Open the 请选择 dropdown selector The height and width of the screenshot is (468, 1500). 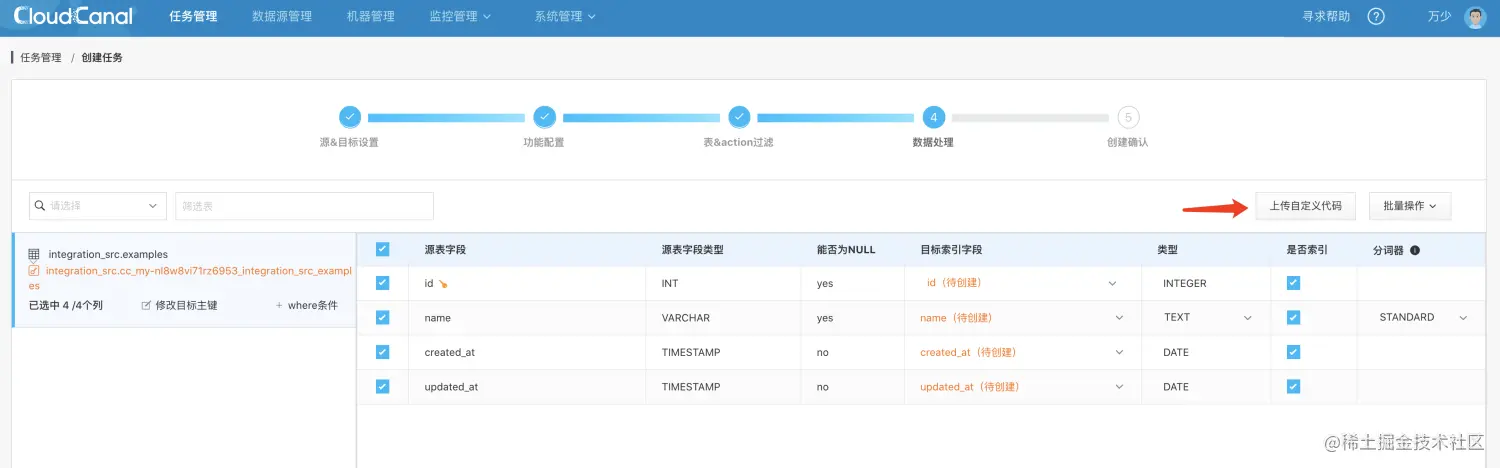pyautogui.click(x=98, y=206)
